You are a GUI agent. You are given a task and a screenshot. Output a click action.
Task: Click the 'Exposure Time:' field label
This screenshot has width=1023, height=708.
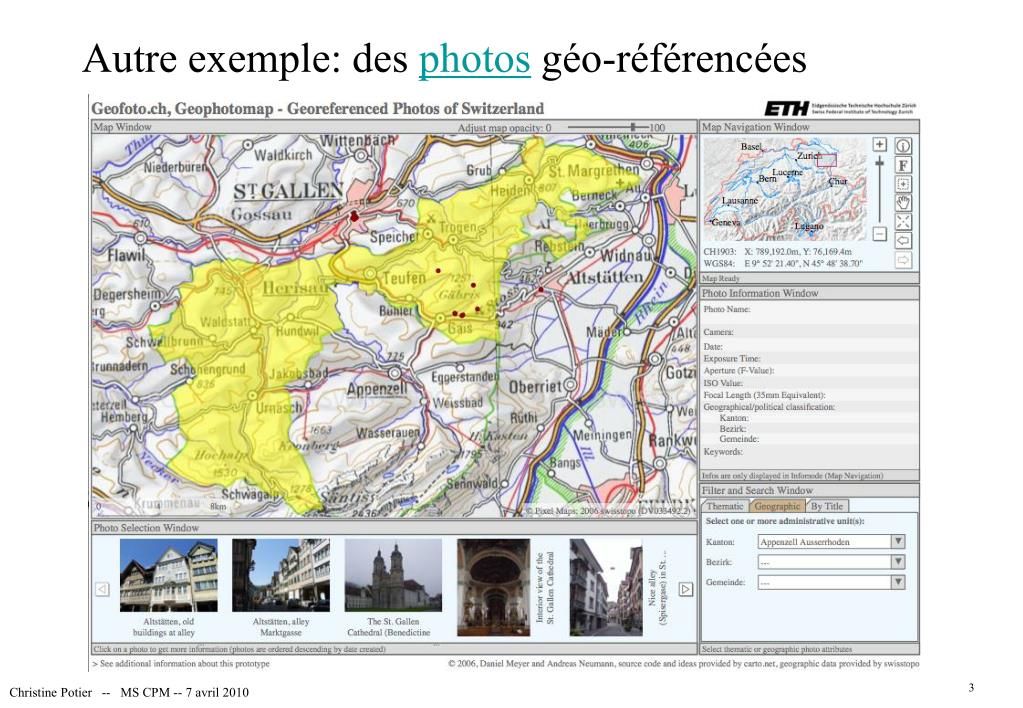click(732, 359)
